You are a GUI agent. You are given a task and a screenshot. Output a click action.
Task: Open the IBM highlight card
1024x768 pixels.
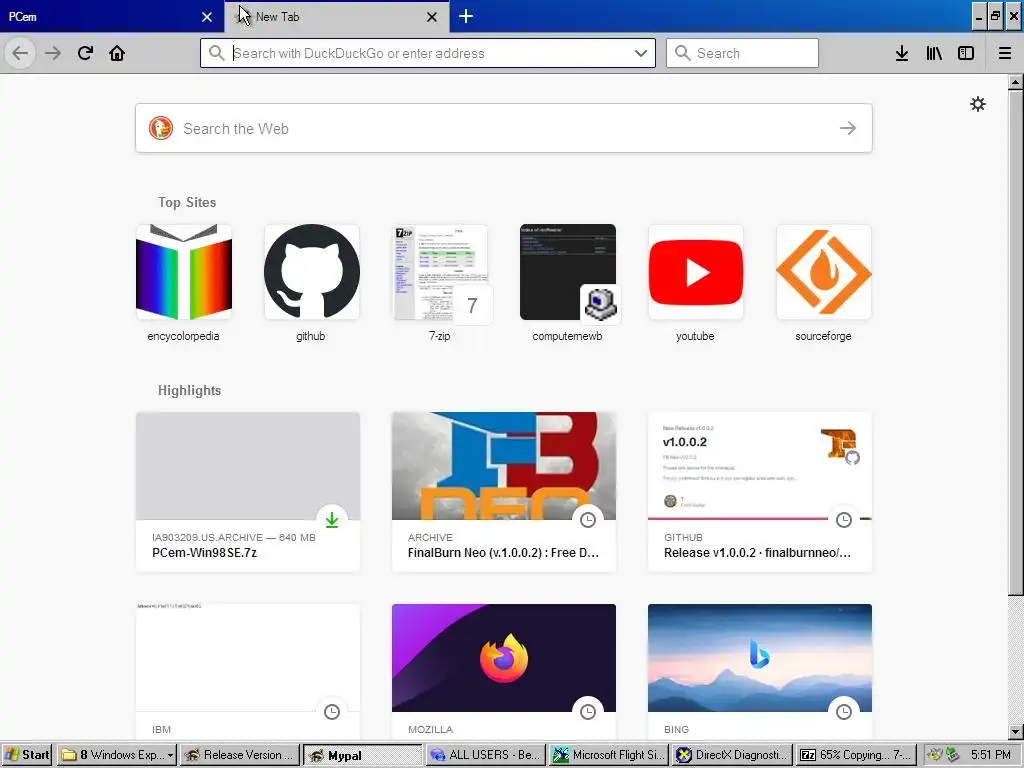(x=248, y=671)
